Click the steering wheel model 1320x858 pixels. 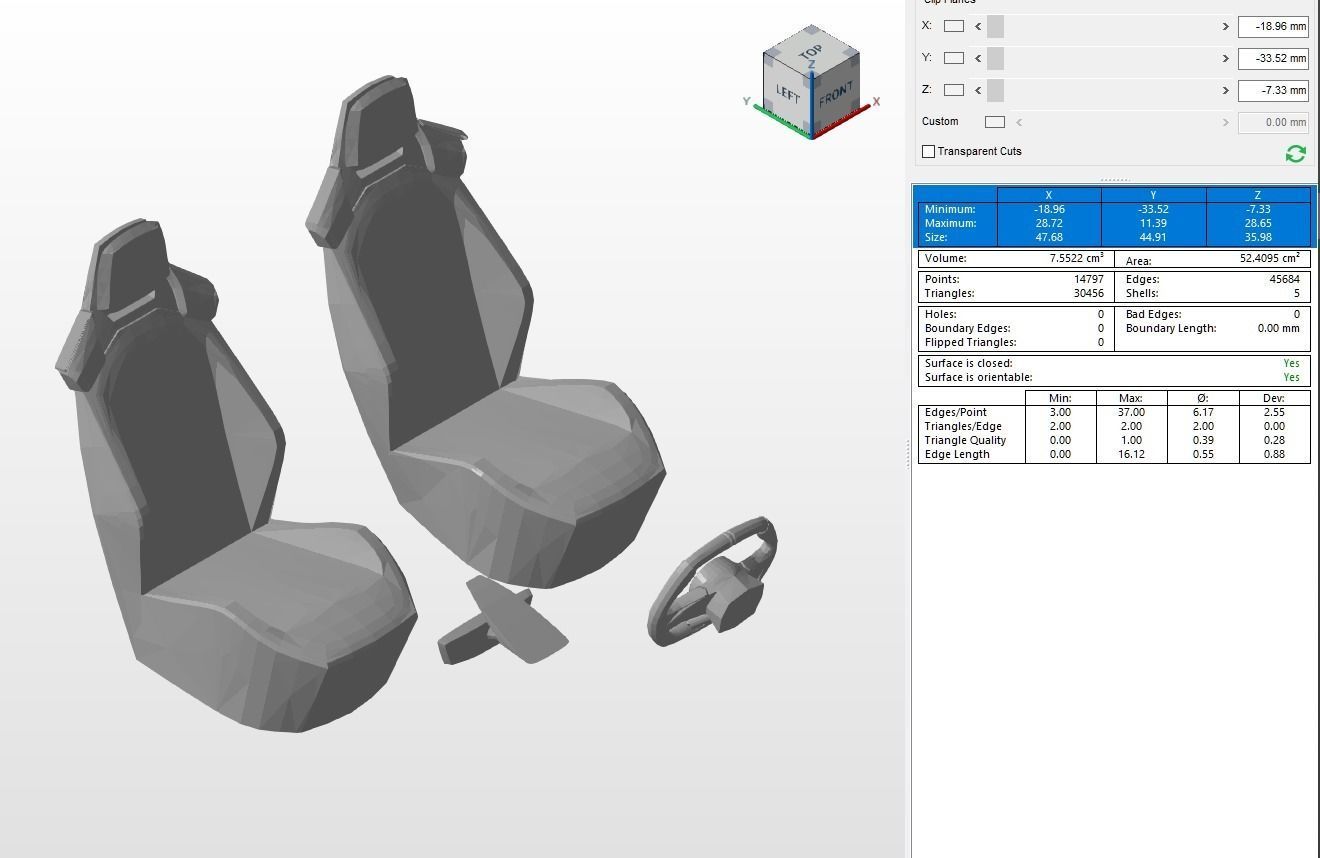[x=713, y=582]
